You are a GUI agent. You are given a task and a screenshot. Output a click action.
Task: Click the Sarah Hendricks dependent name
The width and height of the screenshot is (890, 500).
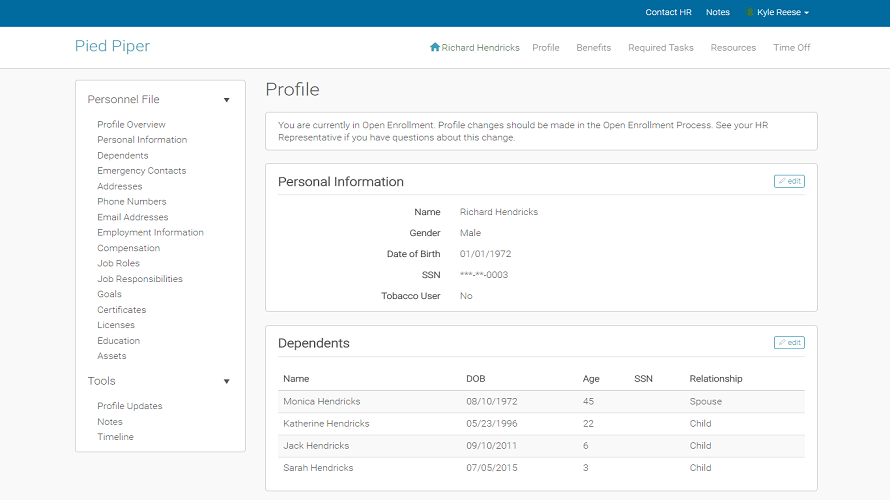coord(318,468)
